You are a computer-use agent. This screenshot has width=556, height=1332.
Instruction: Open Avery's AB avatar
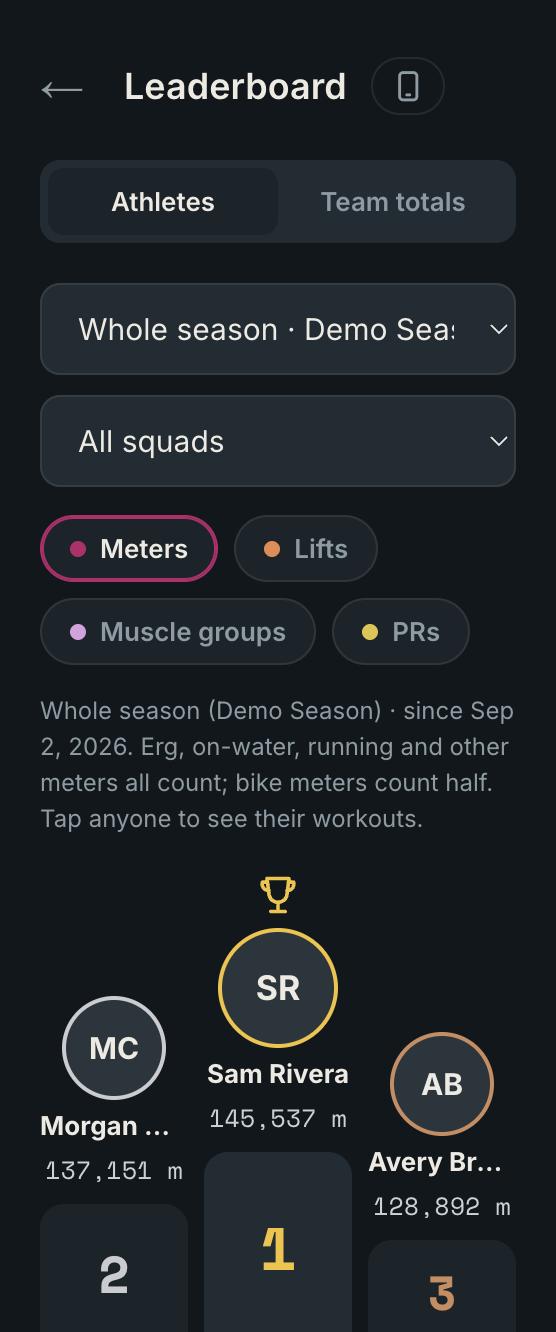[442, 1084]
